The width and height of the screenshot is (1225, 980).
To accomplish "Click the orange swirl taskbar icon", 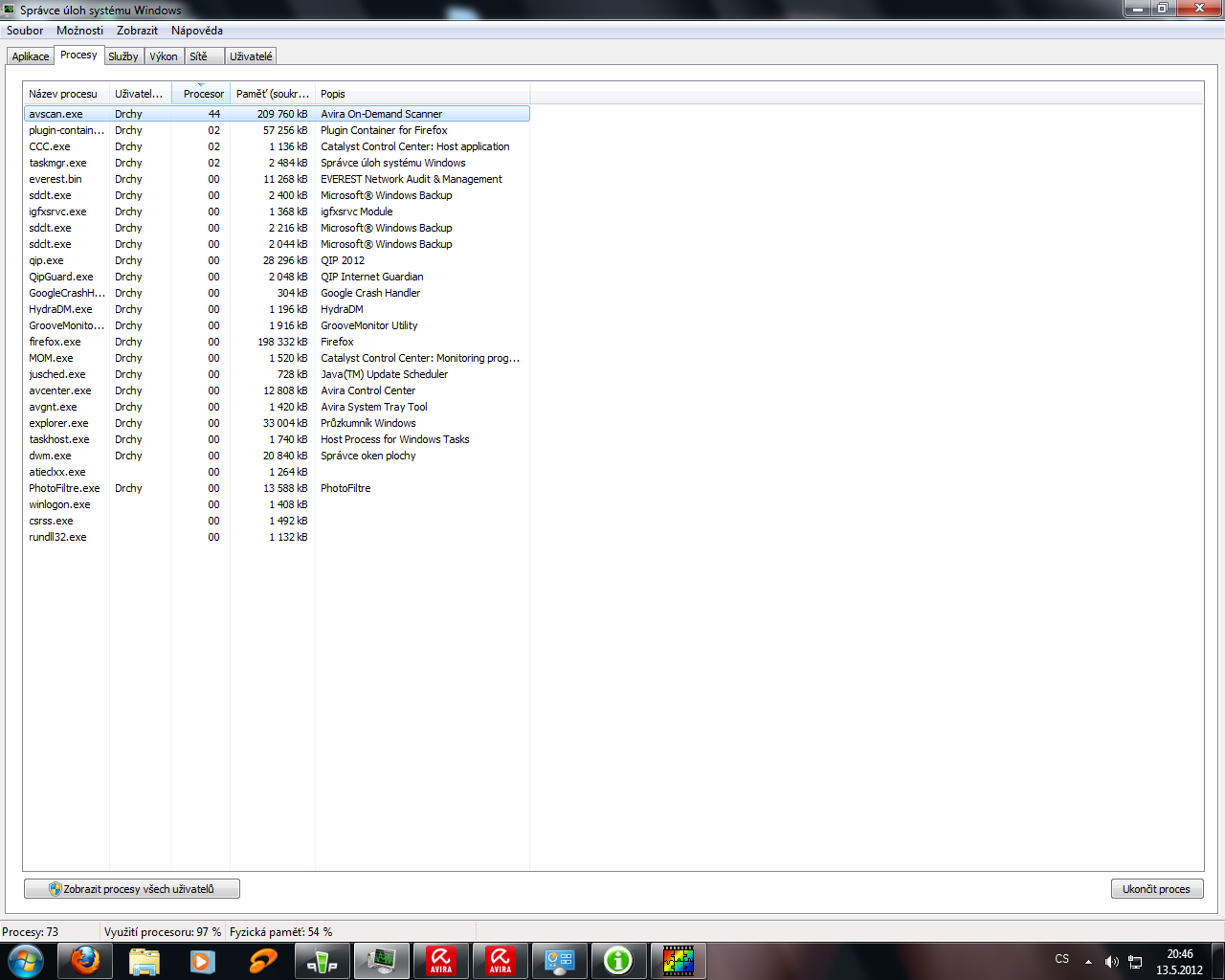I will 262,960.
